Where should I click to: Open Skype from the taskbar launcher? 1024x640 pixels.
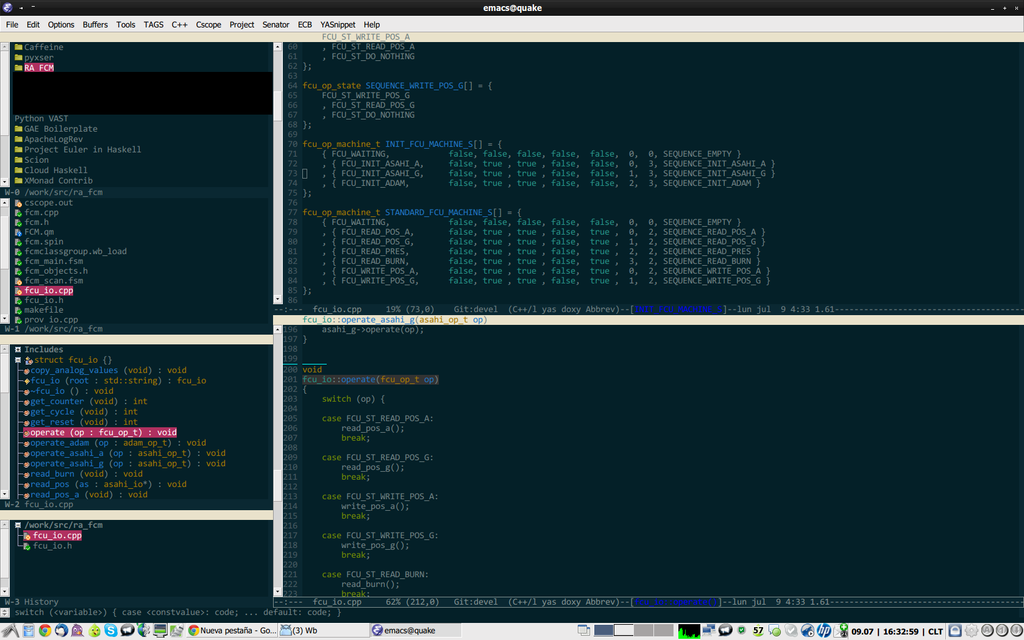[x=110, y=630]
